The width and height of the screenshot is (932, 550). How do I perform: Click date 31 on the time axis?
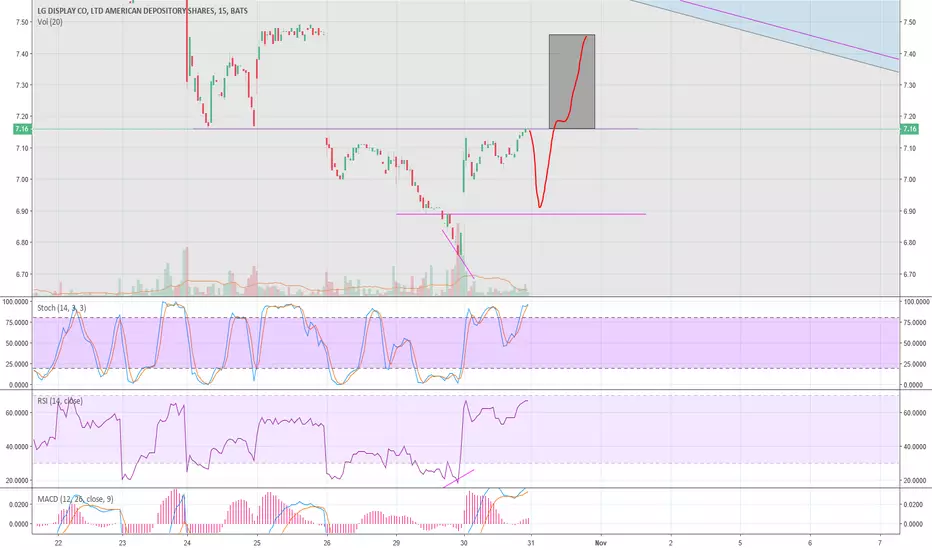point(531,543)
